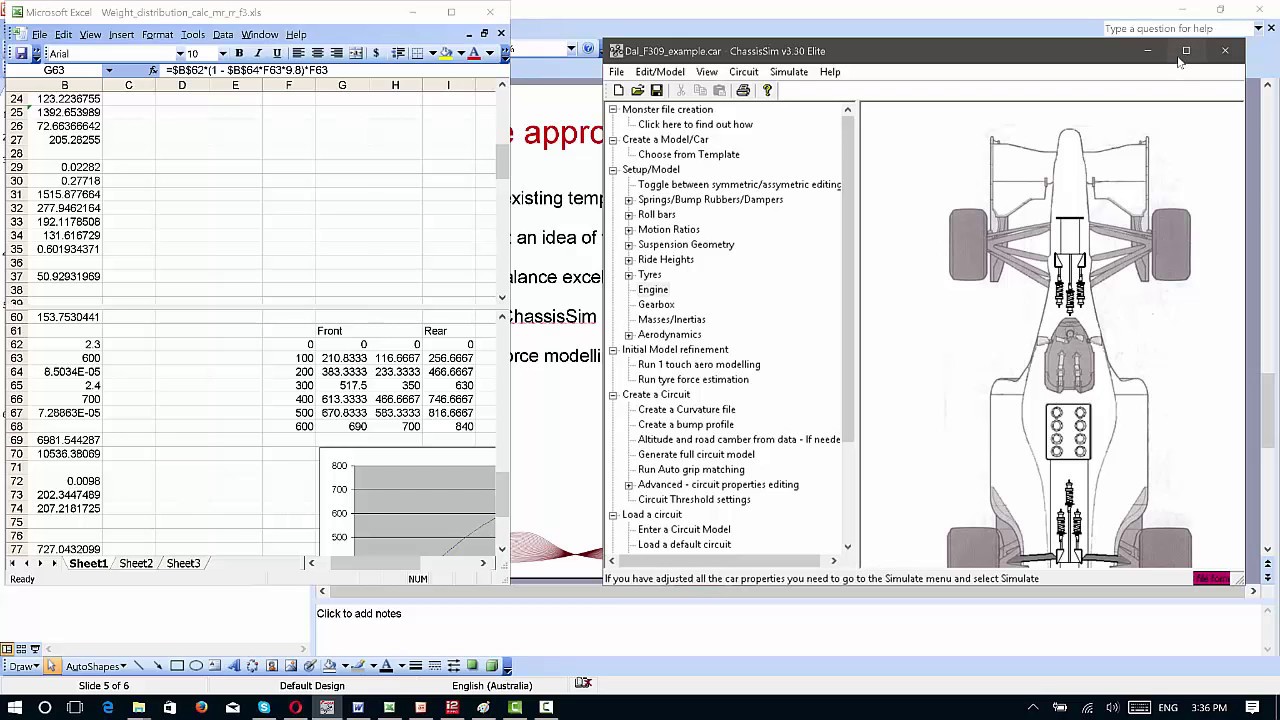Select cell showing 256.6667 in Rear column
Viewport: 1280px width, 720px height.
click(449, 358)
